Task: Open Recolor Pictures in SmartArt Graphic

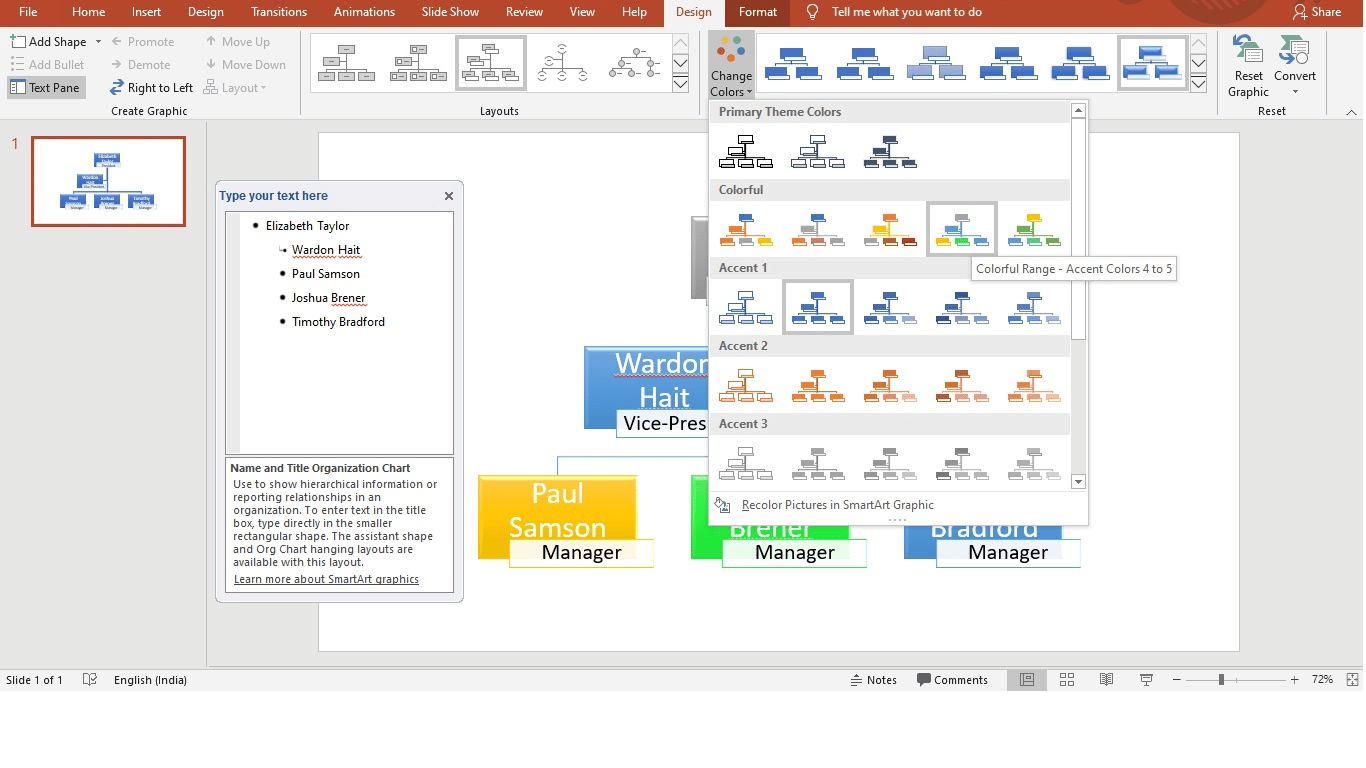Action: (837, 505)
